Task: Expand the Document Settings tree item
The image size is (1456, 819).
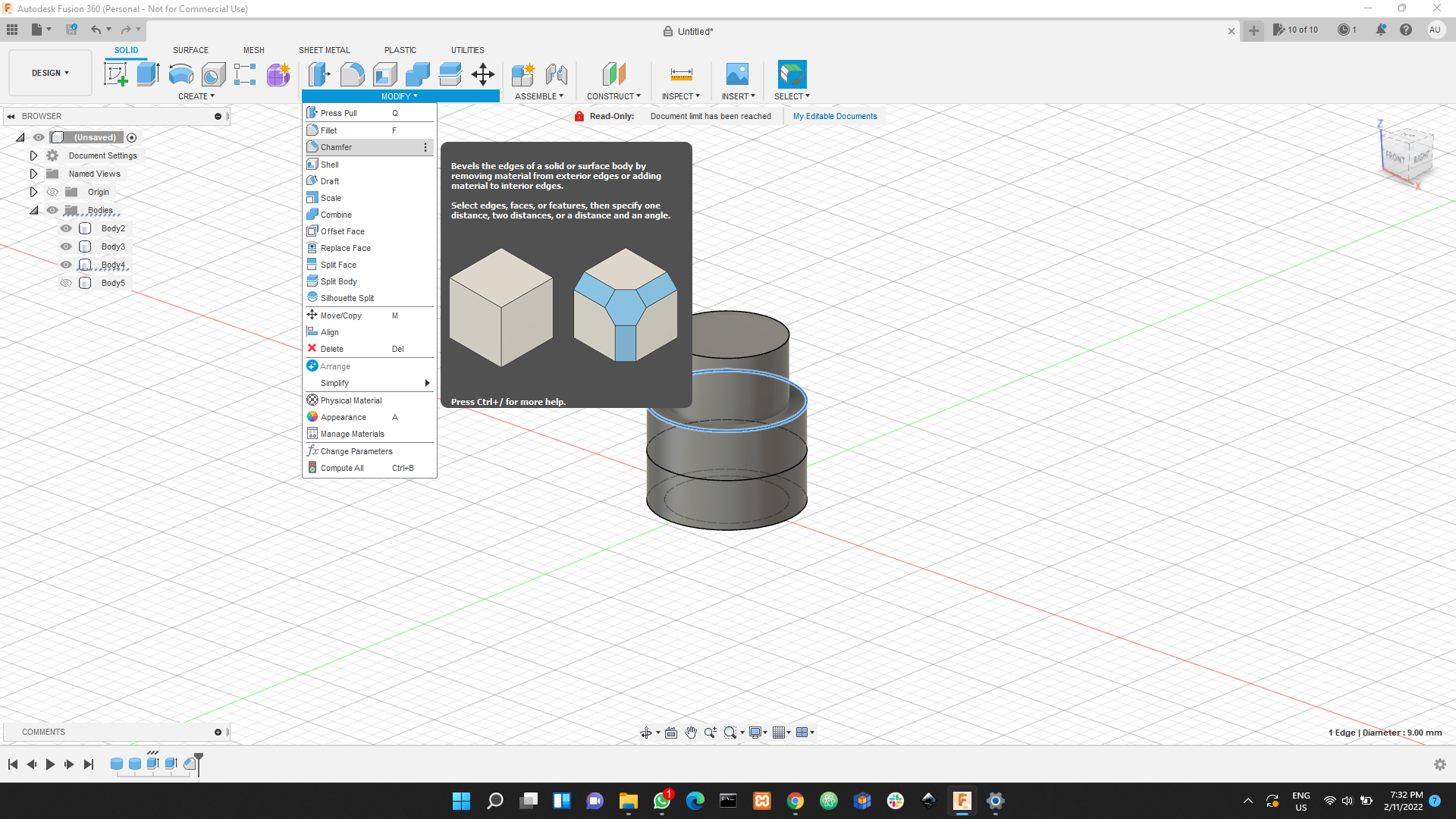Action: click(33, 155)
